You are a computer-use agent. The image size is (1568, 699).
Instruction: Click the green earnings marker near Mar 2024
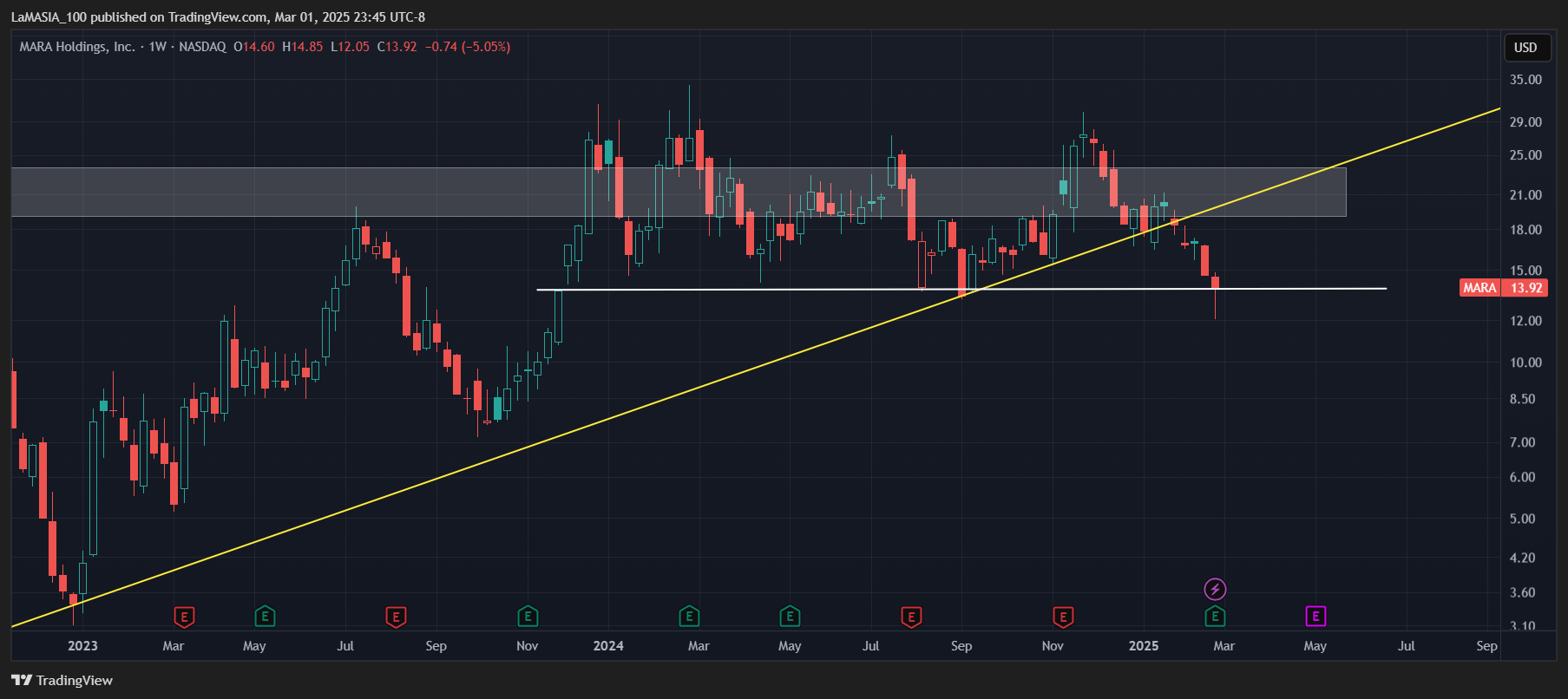(x=689, y=617)
